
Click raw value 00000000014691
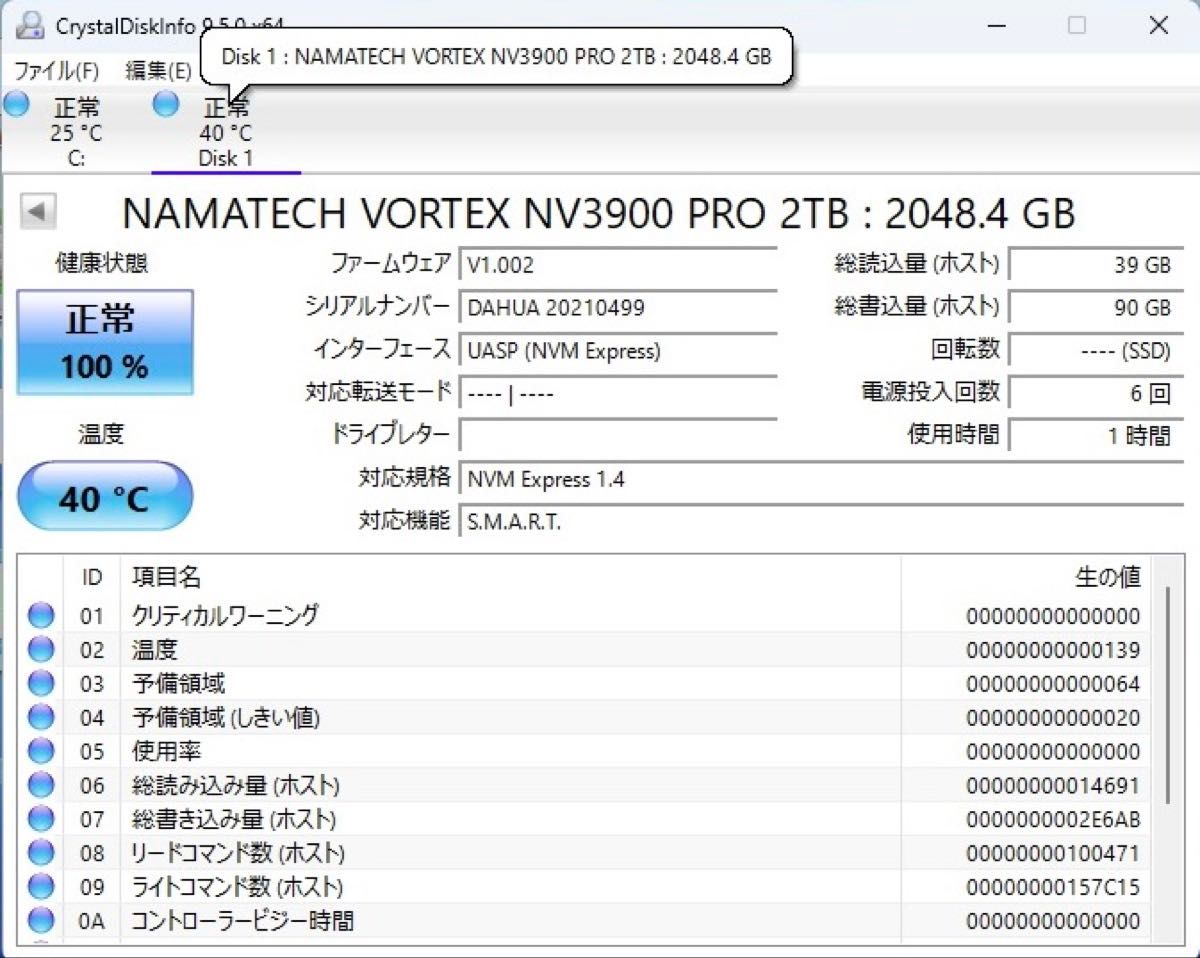1053,786
